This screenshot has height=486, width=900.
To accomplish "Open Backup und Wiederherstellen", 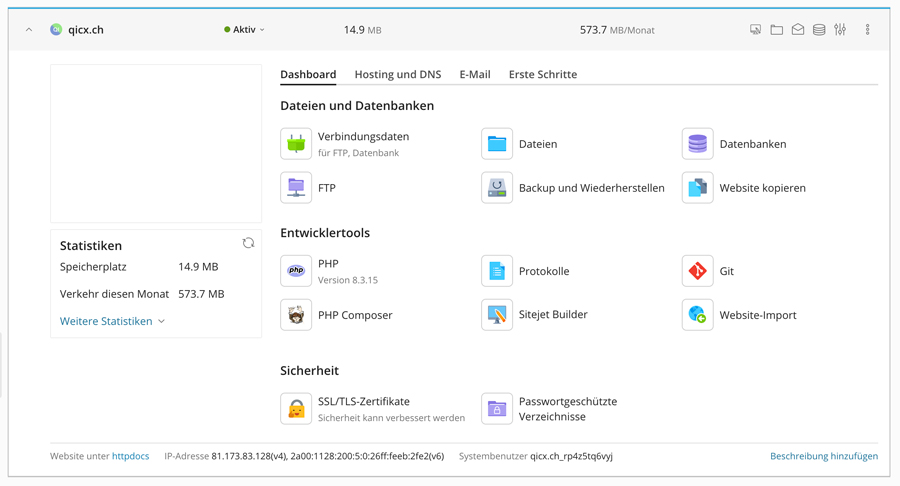I will 590,188.
